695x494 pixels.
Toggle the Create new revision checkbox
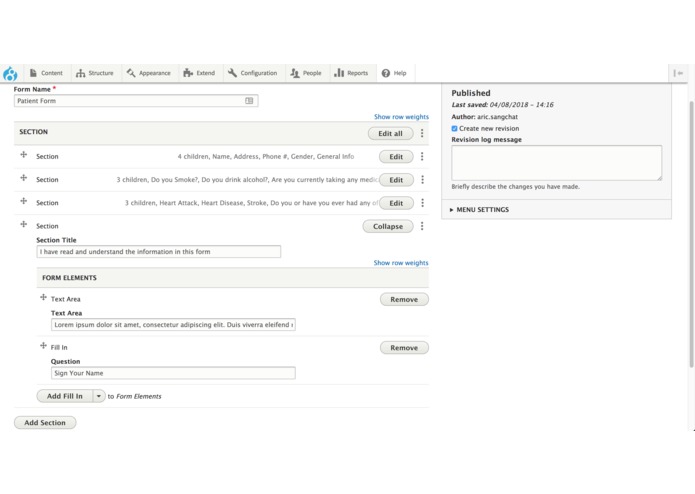pyautogui.click(x=454, y=128)
